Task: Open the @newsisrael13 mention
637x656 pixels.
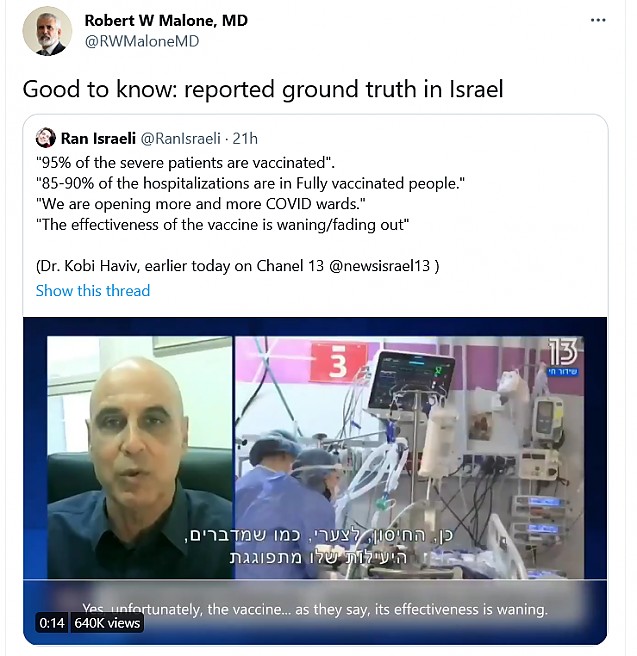Action: (379, 266)
